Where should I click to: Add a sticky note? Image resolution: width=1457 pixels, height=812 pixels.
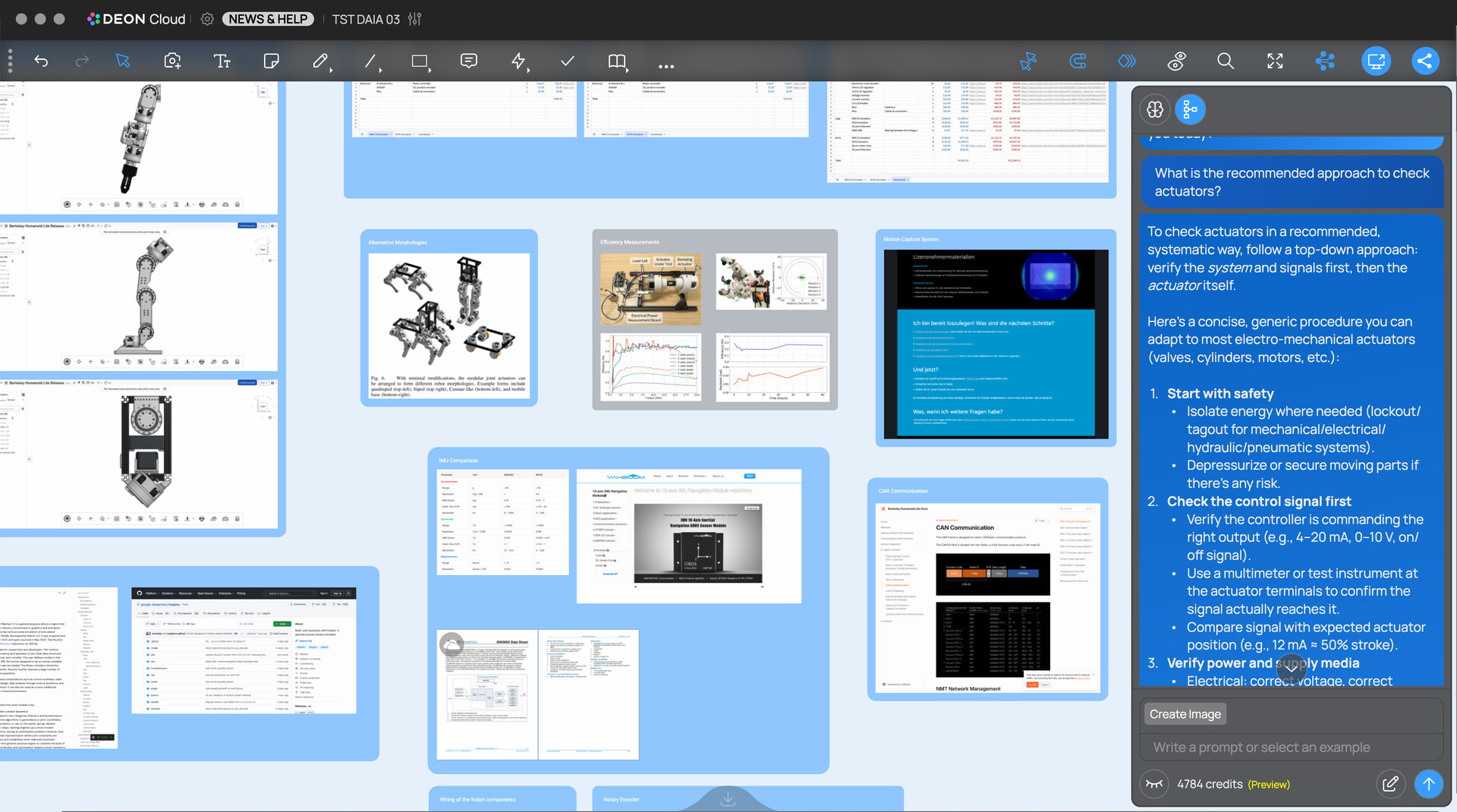[271, 61]
